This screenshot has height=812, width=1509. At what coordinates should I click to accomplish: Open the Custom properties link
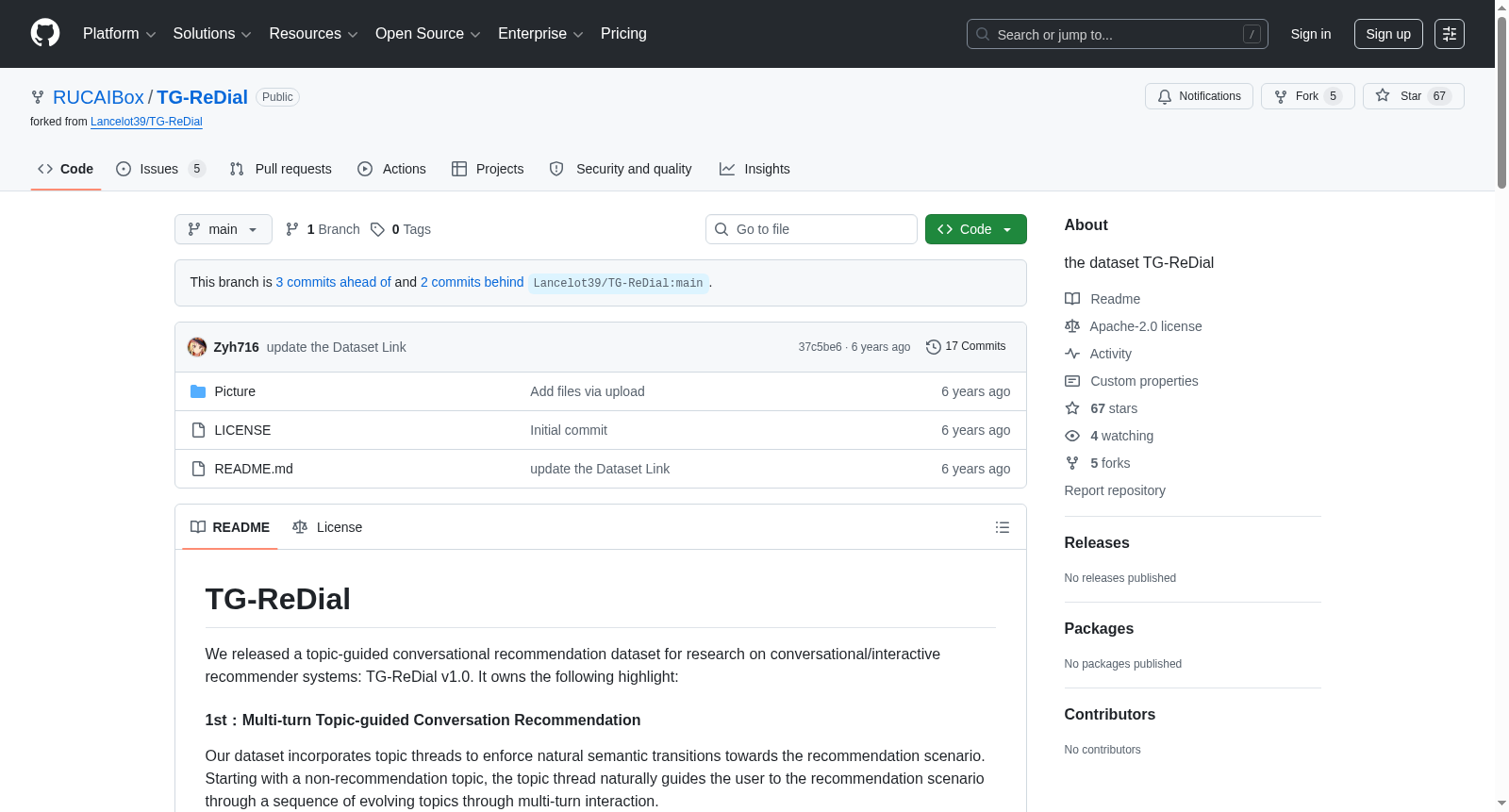(1132, 381)
